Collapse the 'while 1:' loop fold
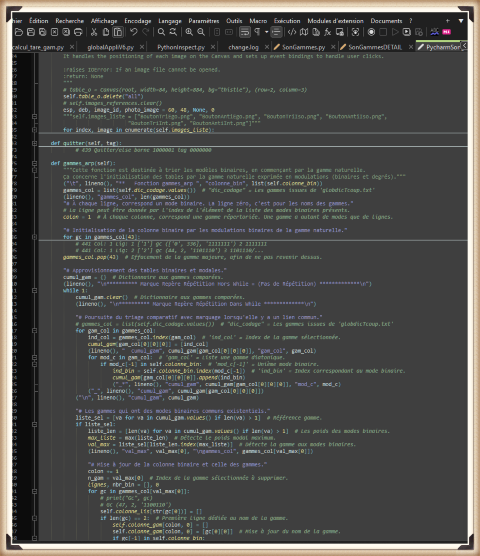 (x=34, y=290)
